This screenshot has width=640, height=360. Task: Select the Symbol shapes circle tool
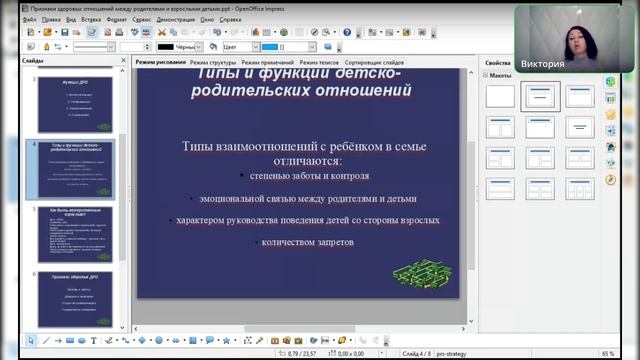[159, 340]
